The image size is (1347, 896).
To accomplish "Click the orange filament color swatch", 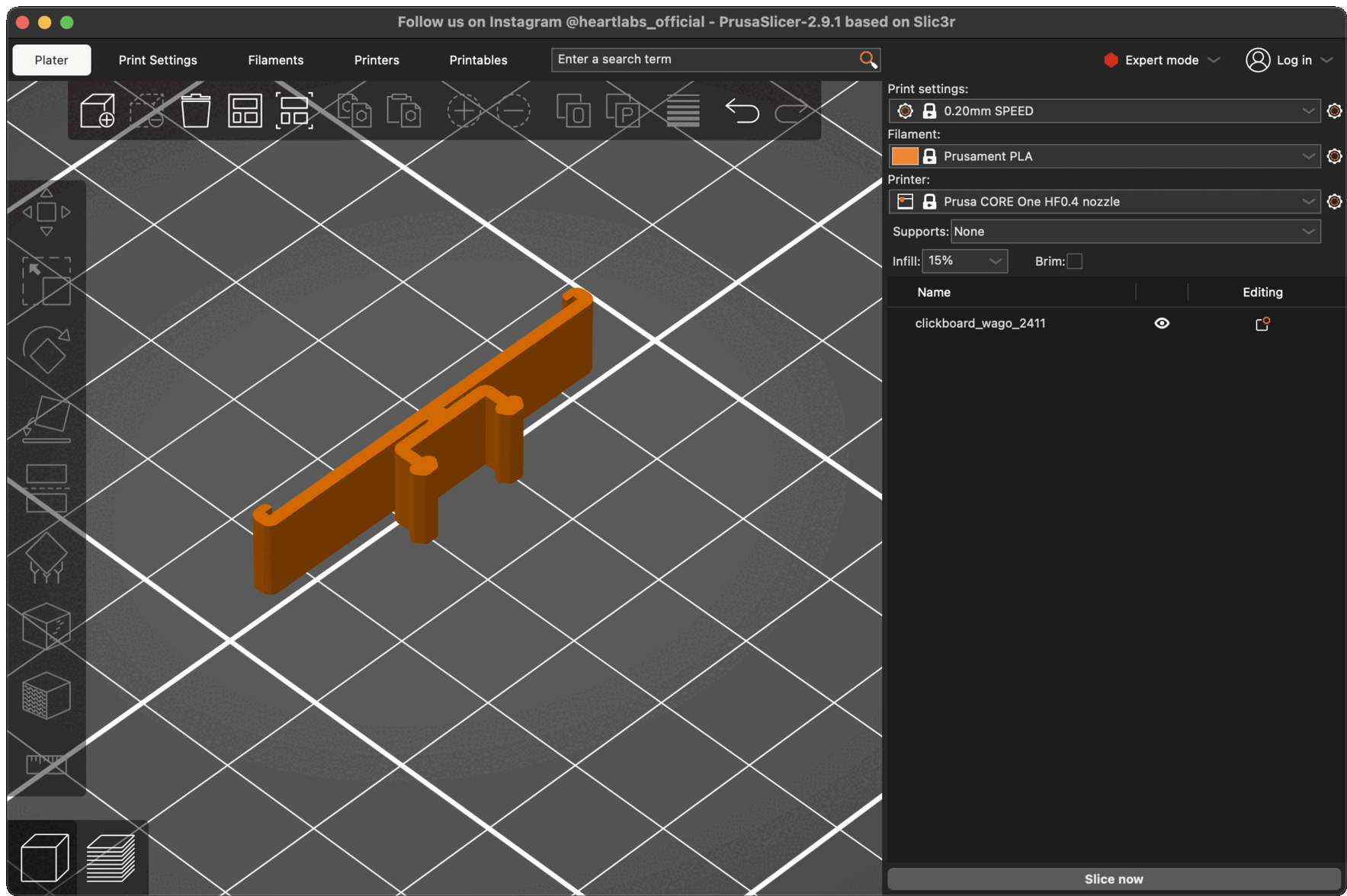I will click(x=905, y=156).
